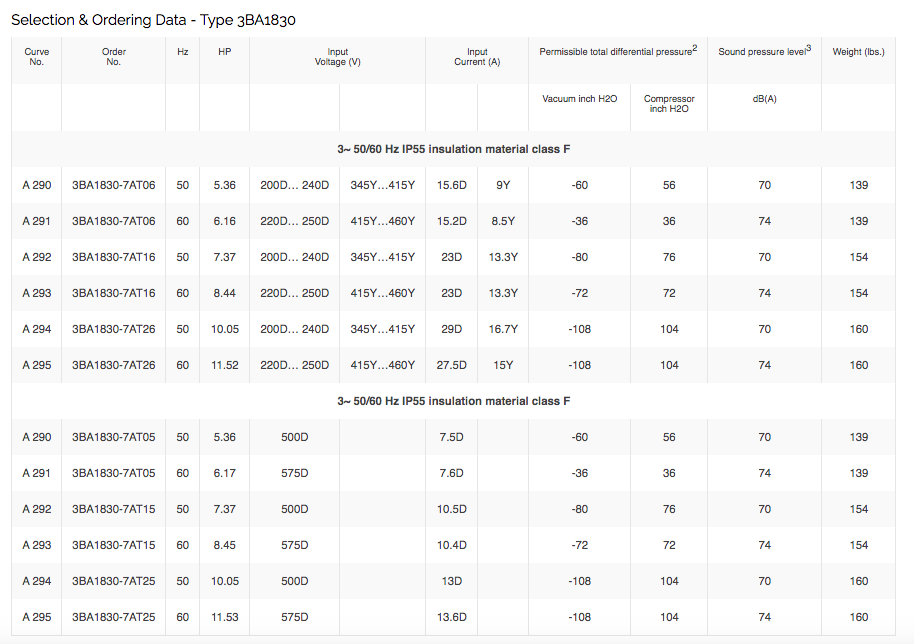Image resolution: width=914 pixels, height=644 pixels.
Task: Click the HP value 6.16
Action: click(x=224, y=221)
